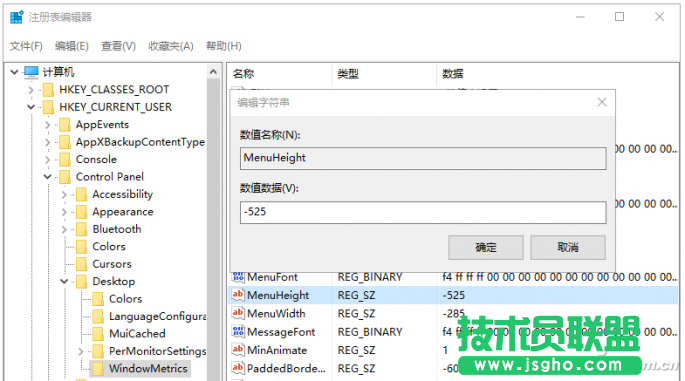This screenshot has width=685, height=381.
Task: Click the MessageFont binary value icon
Action: [238, 332]
